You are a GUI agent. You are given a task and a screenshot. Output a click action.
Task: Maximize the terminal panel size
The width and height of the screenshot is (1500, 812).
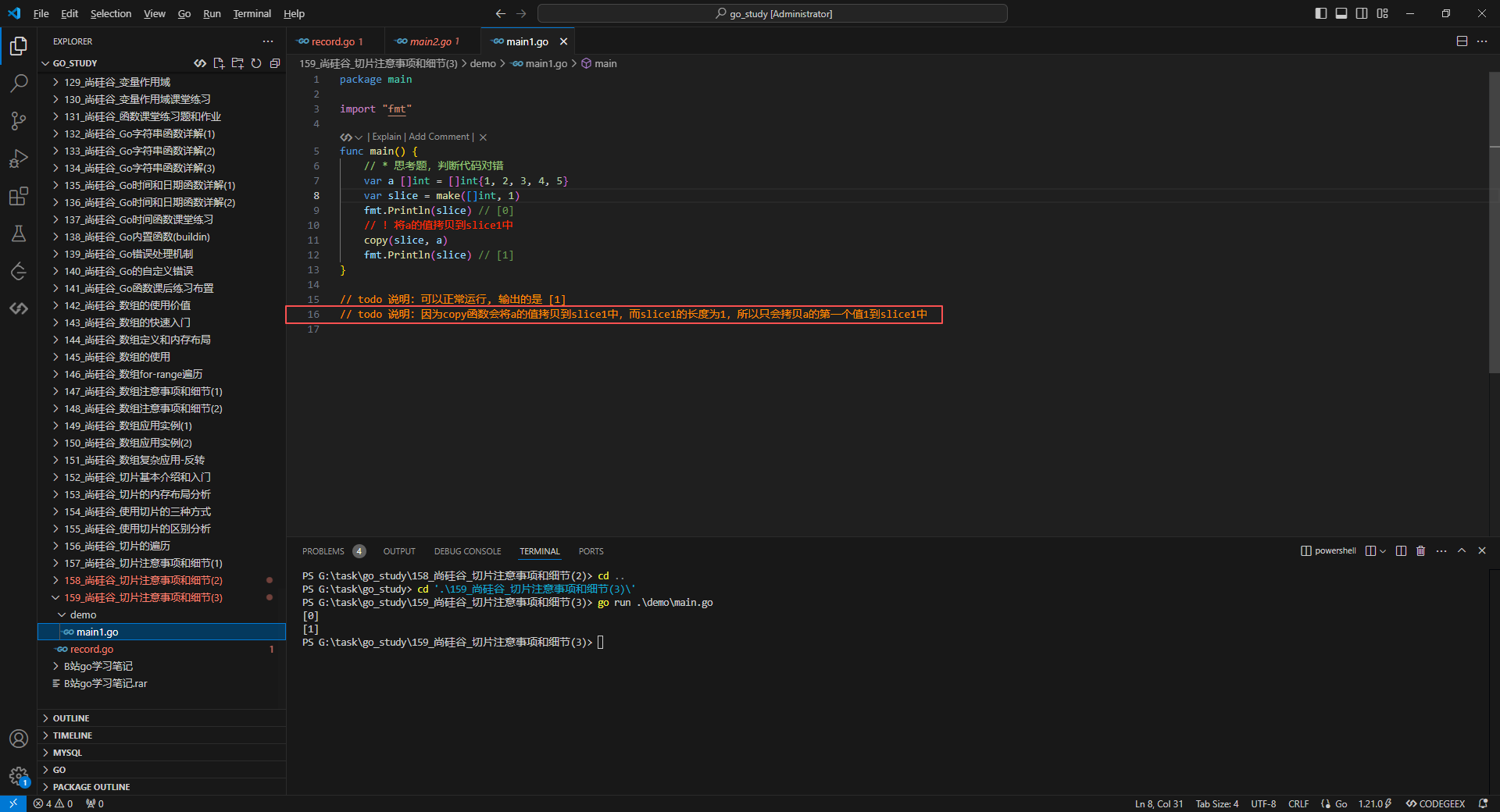click(x=1462, y=551)
